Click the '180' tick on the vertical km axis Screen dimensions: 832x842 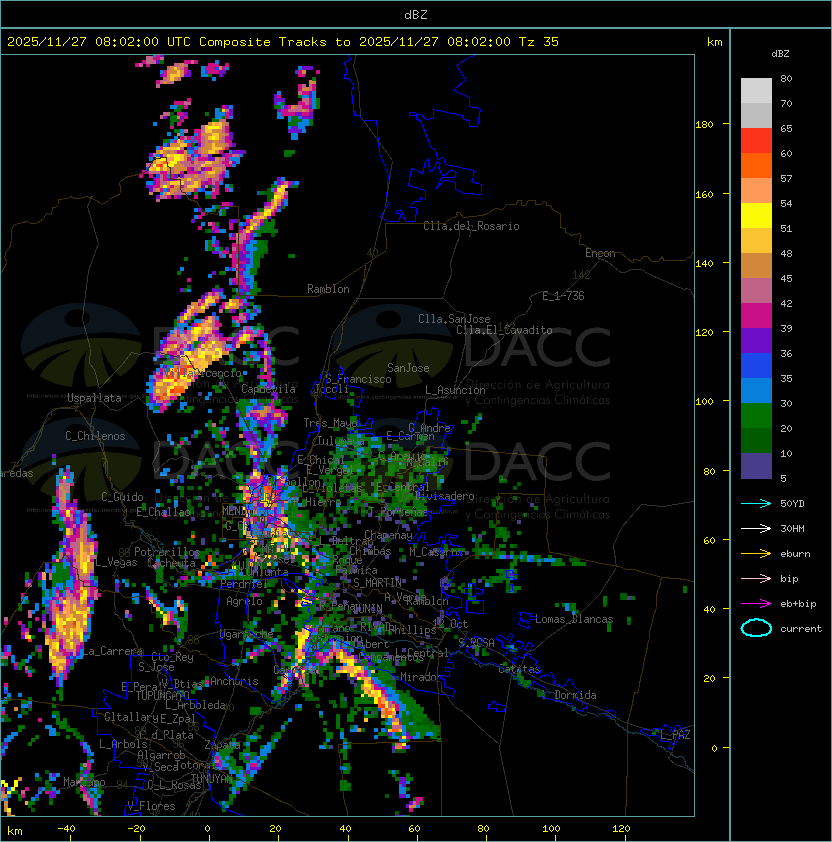point(704,125)
